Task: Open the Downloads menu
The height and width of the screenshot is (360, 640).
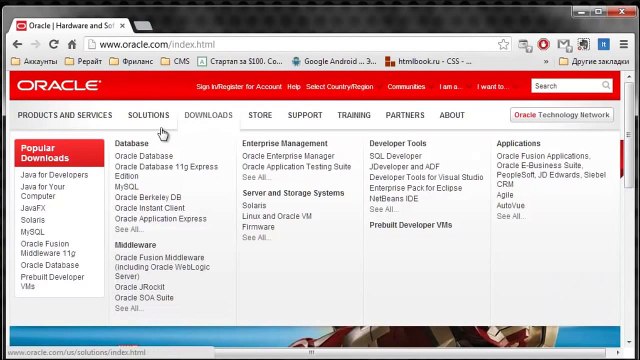Action: click(x=208, y=115)
